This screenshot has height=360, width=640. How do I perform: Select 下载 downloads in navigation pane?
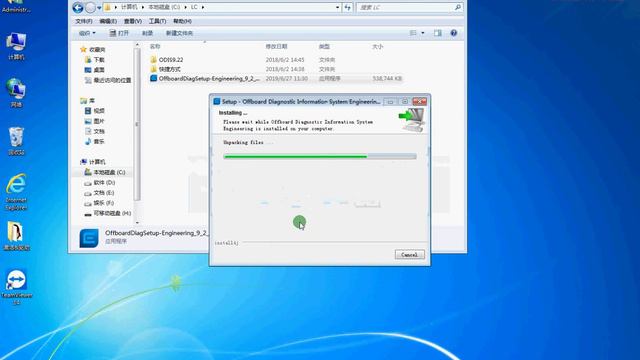pyautogui.click(x=95, y=60)
